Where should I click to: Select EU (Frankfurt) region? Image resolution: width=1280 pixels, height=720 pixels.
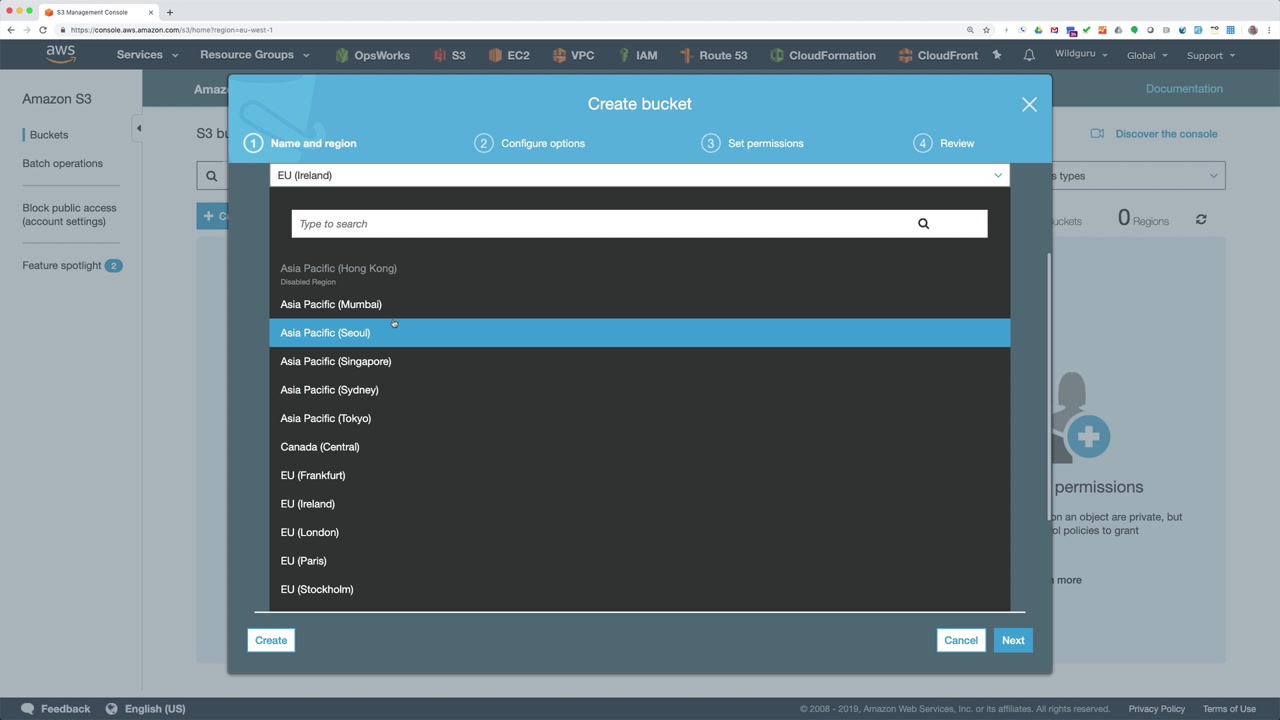point(639,475)
